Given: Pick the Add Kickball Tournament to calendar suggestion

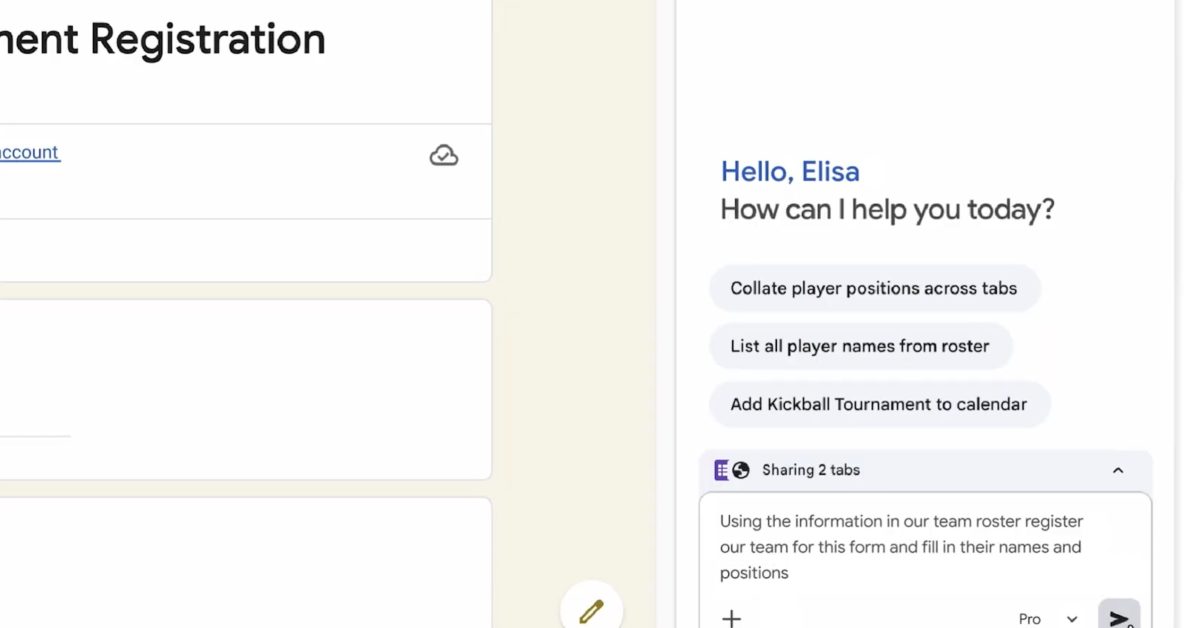Looking at the screenshot, I should coord(879,404).
